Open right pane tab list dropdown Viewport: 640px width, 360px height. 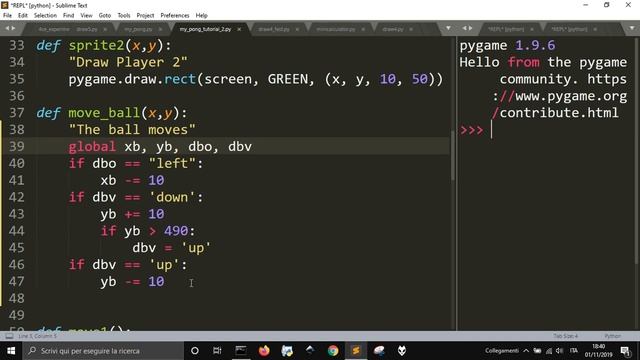(632, 28)
